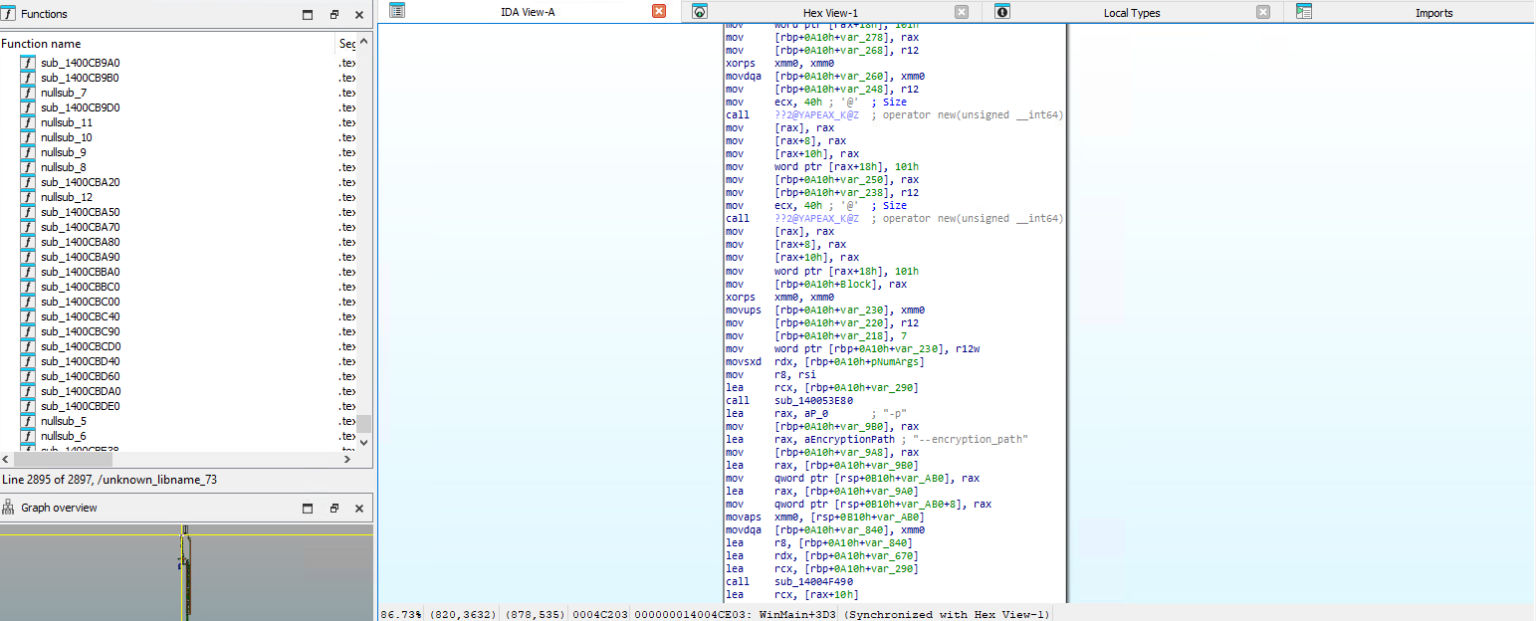This screenshot has height=621, width=1536.
Task: Select nullsub_12 in the functions list
Action: coord(66,197)
